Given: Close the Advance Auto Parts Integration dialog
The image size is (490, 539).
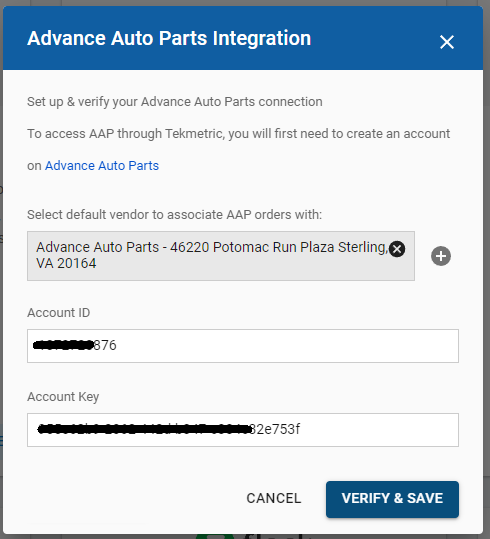Looking at the screenshot, I should [x=447, y=42].
